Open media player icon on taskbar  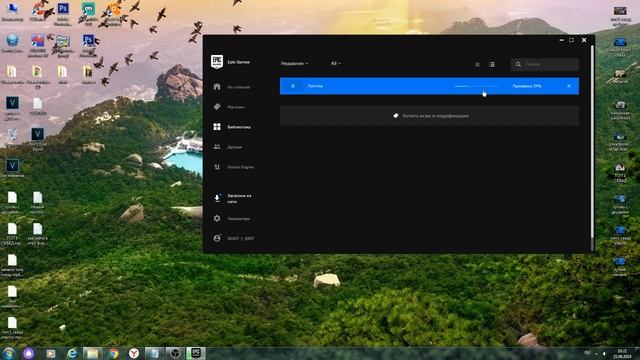[x=51, y=353]
